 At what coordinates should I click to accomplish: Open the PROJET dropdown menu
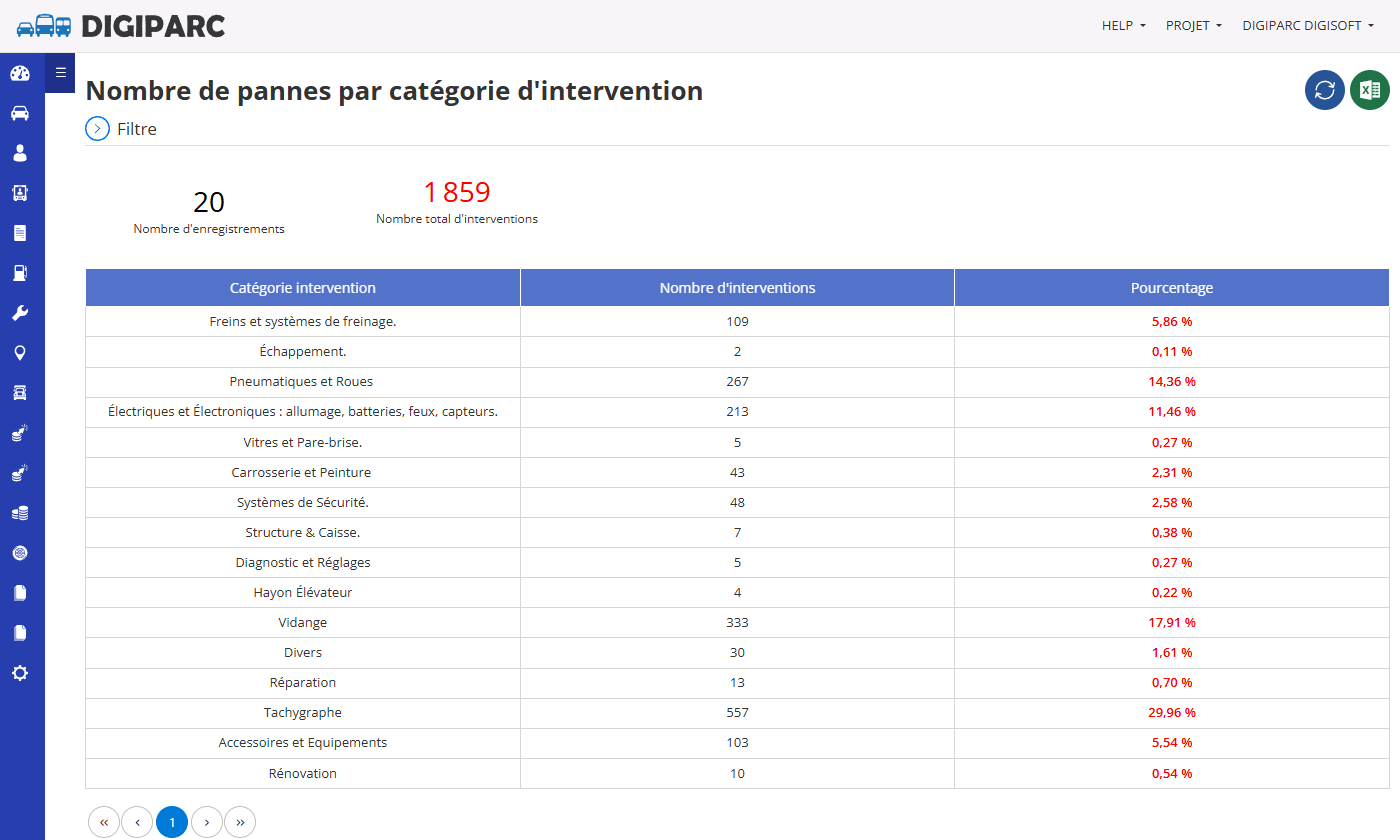[x=1194, y=26]
